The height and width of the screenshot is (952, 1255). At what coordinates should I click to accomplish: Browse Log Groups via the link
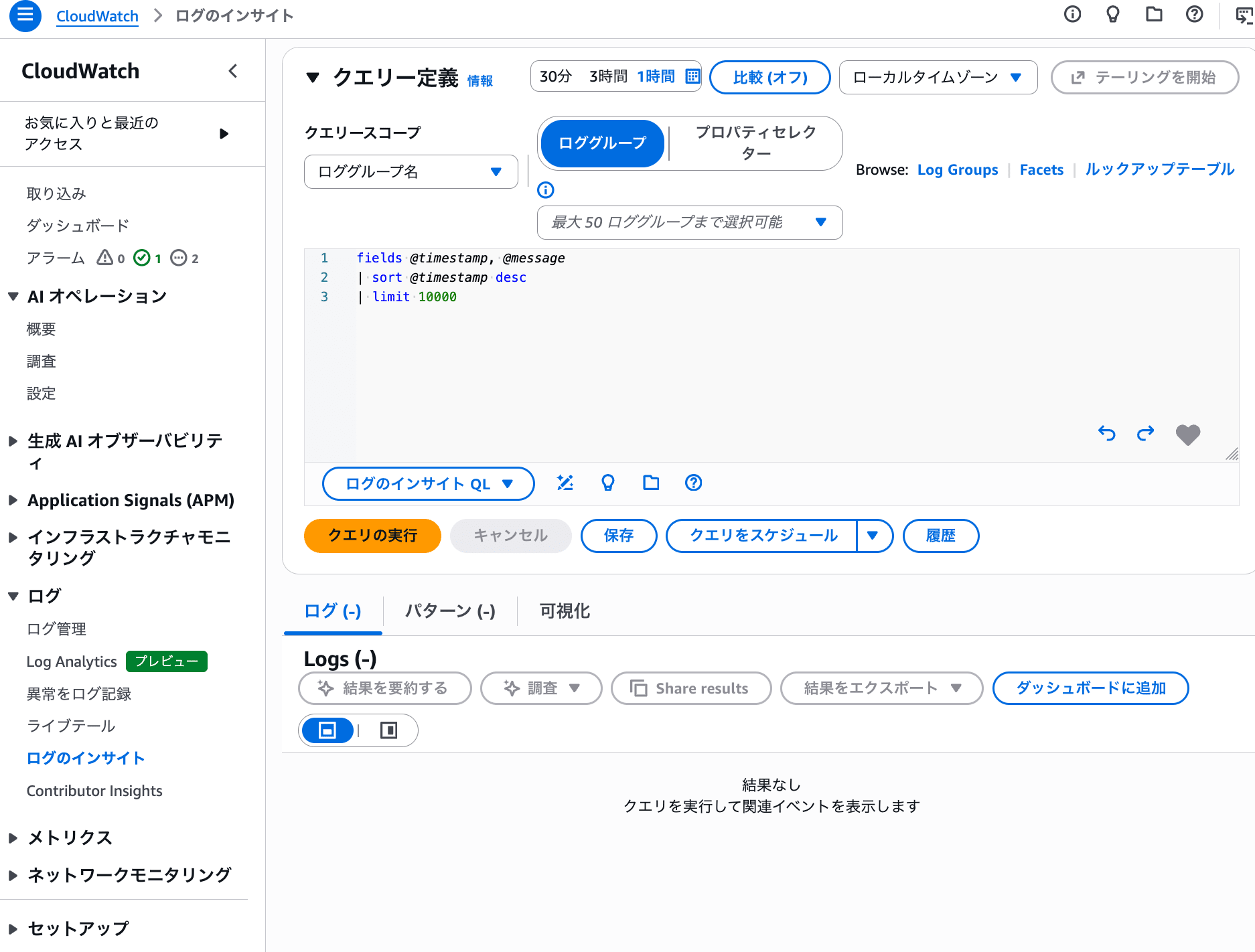click(958, 169)
